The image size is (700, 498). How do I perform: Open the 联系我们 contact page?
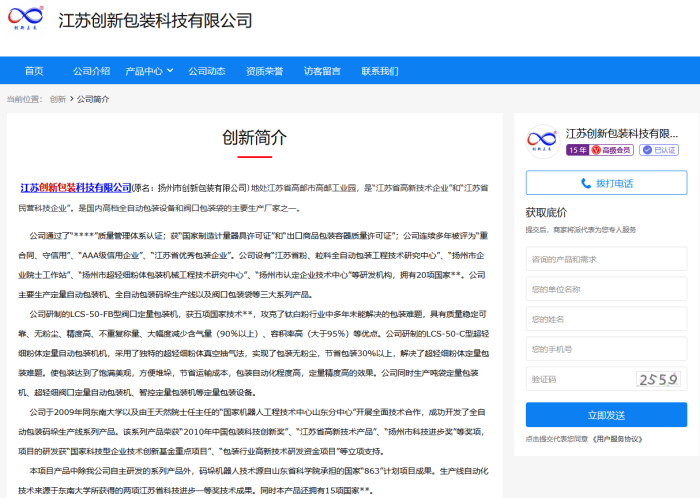pyautogui.click(x=380, y=71)
